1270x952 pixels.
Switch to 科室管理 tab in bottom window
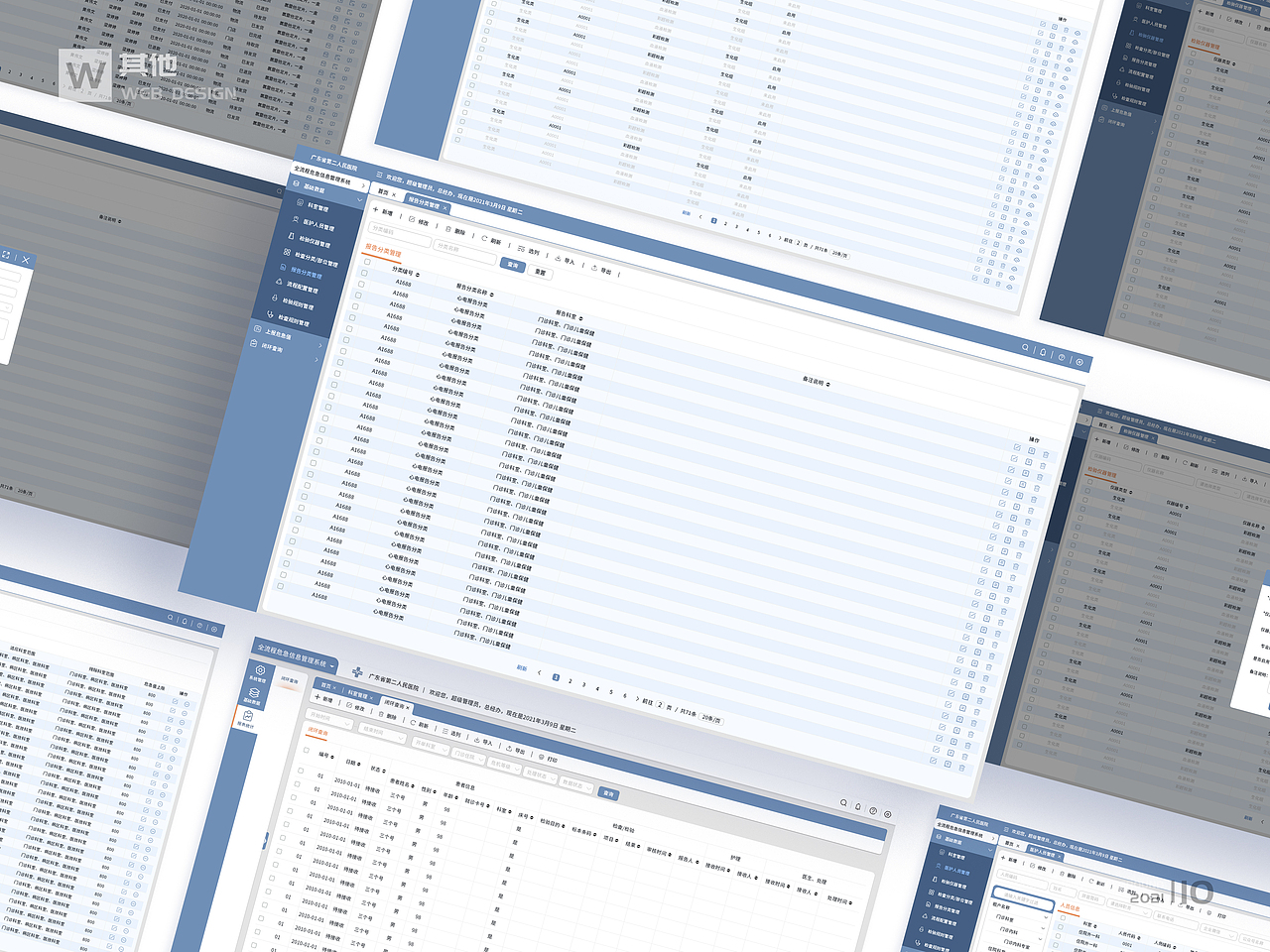click(x=359, y=695)
